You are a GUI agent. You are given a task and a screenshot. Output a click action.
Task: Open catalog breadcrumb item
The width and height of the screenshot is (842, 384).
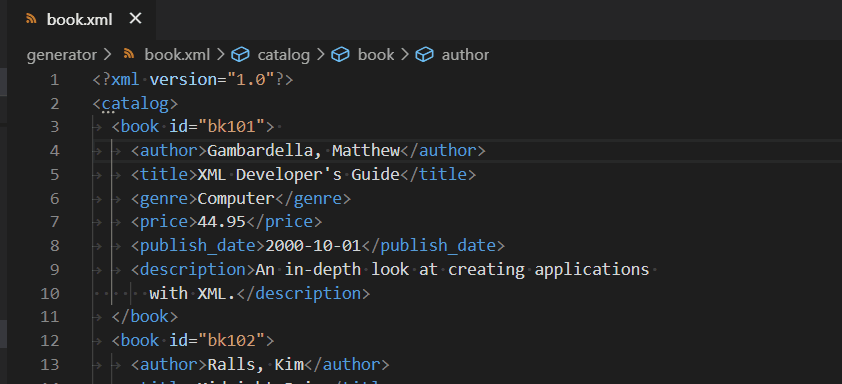(284, 55)
